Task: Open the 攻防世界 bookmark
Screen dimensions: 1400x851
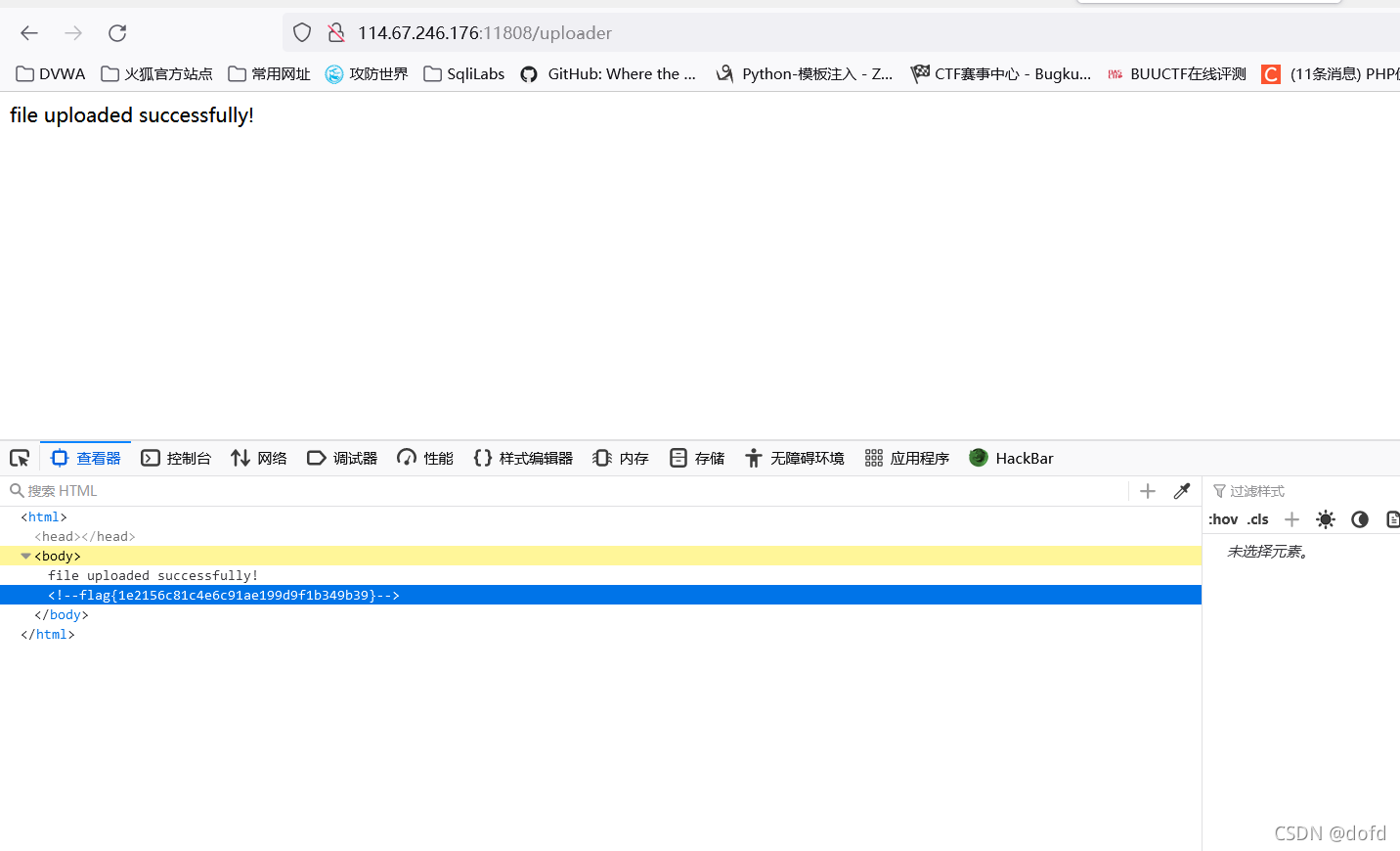Action: pos(367,74)
